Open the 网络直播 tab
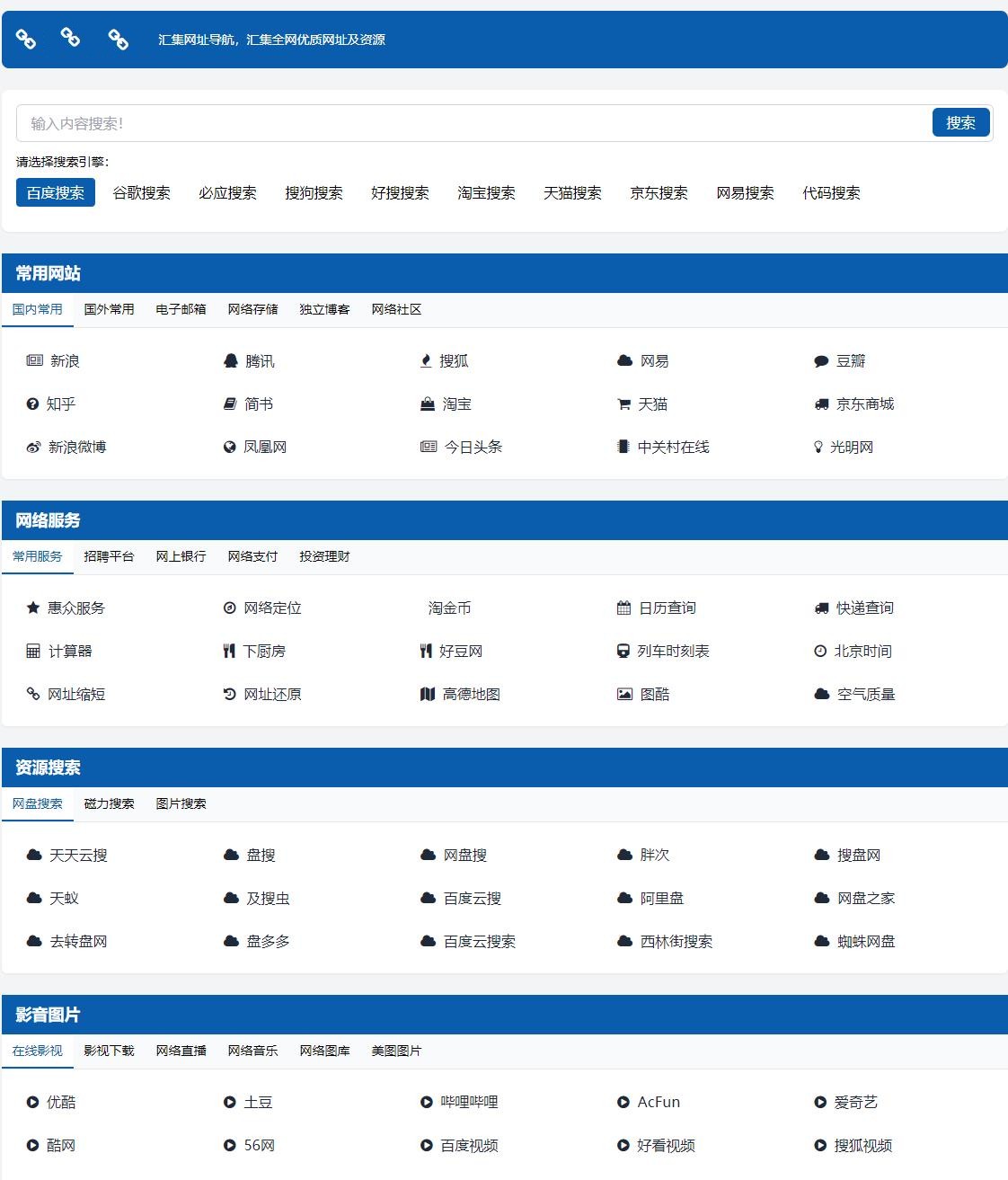Screen dimensions: 1008x1180 click(181, 1051)
